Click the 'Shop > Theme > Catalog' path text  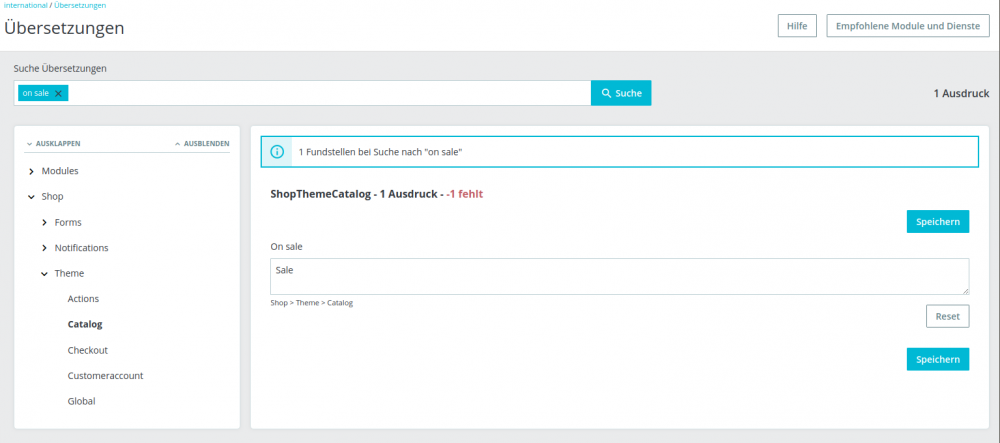(x=312, y=303)
